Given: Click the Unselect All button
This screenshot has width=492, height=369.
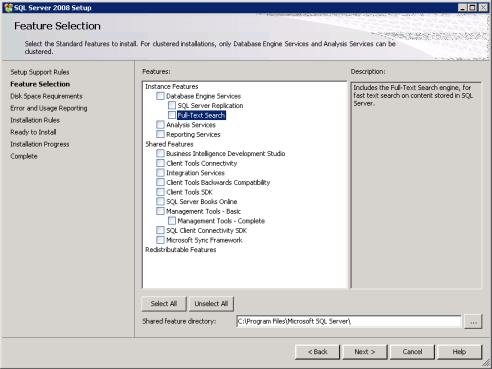Looking at the screenshot, I should pos(211,304).
